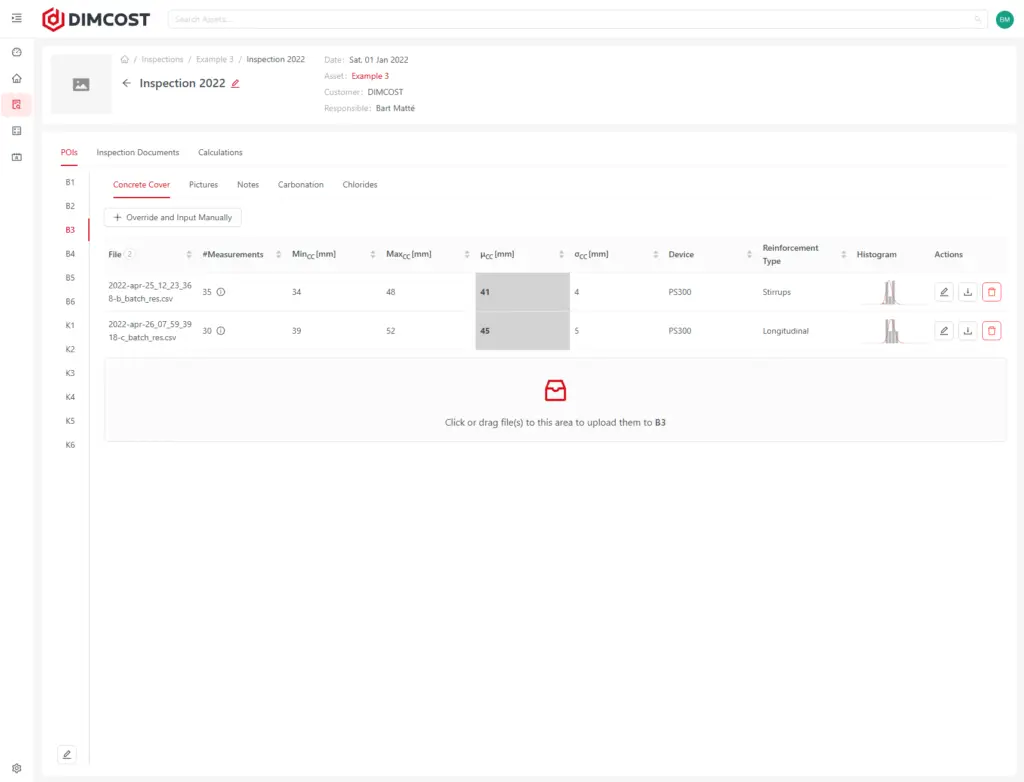Open the inspections icon in left sidebar
This screenshot has height=782, width=1024.
(x=16, y=105)
